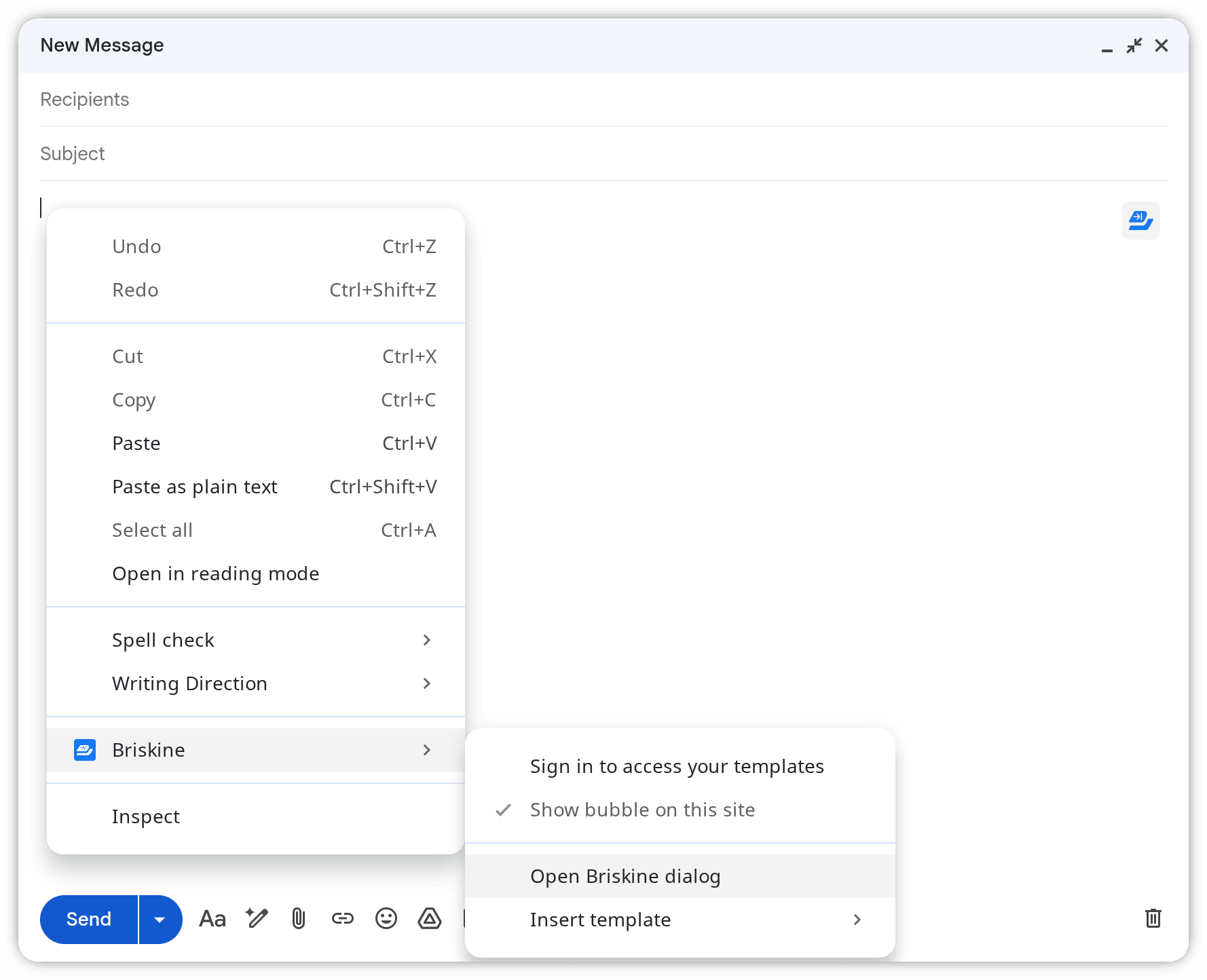The height and width of the screenshot is (980, 1207).
Task: Toggle Show bubble on this site
Action: click(642, 810)
